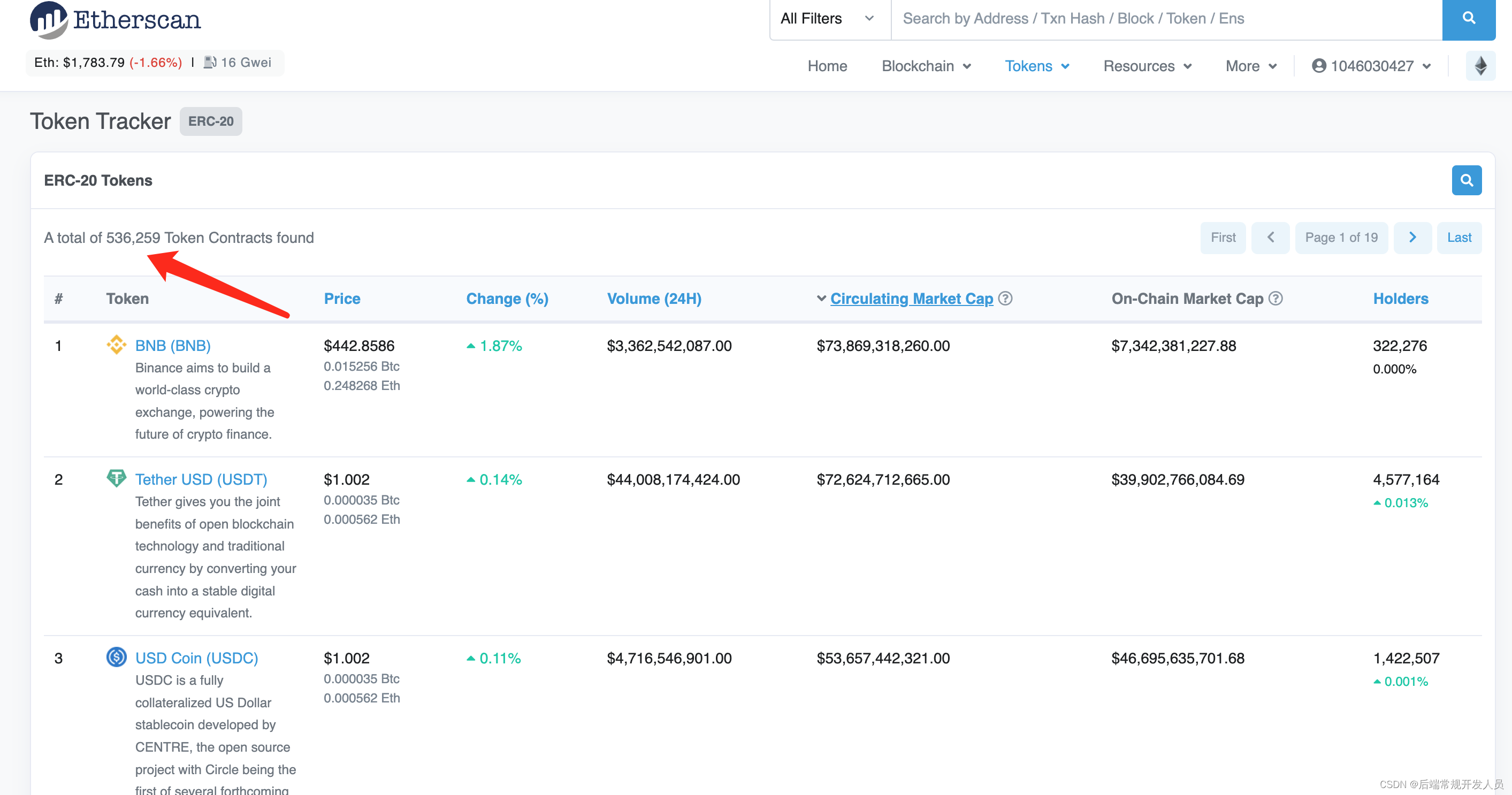Go to next page arrow

(1412, 238)
